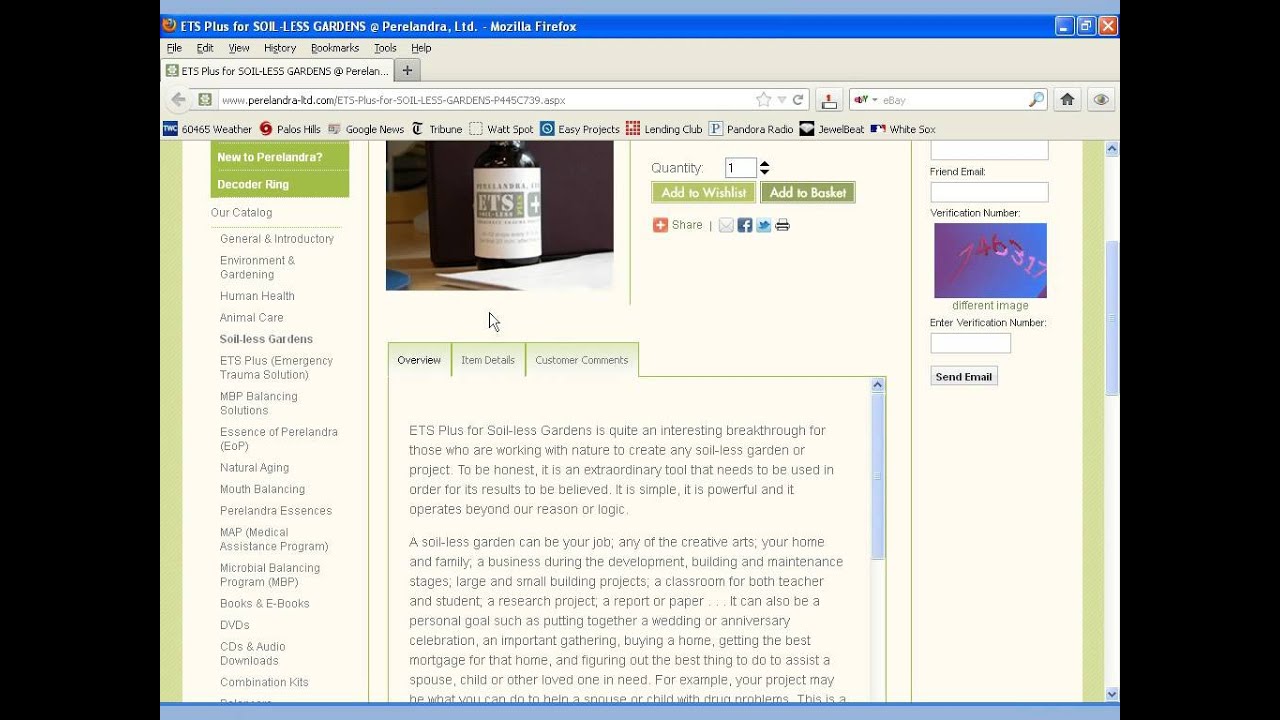Open General & Introductory catalog category
The image size is (1280, 720).
[277, 239]
